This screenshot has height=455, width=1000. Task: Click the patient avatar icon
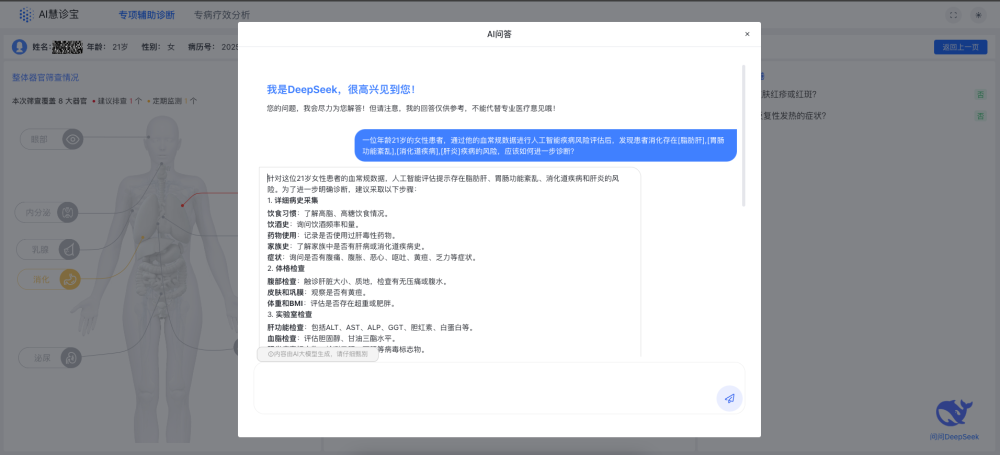[x=20, y=47]
